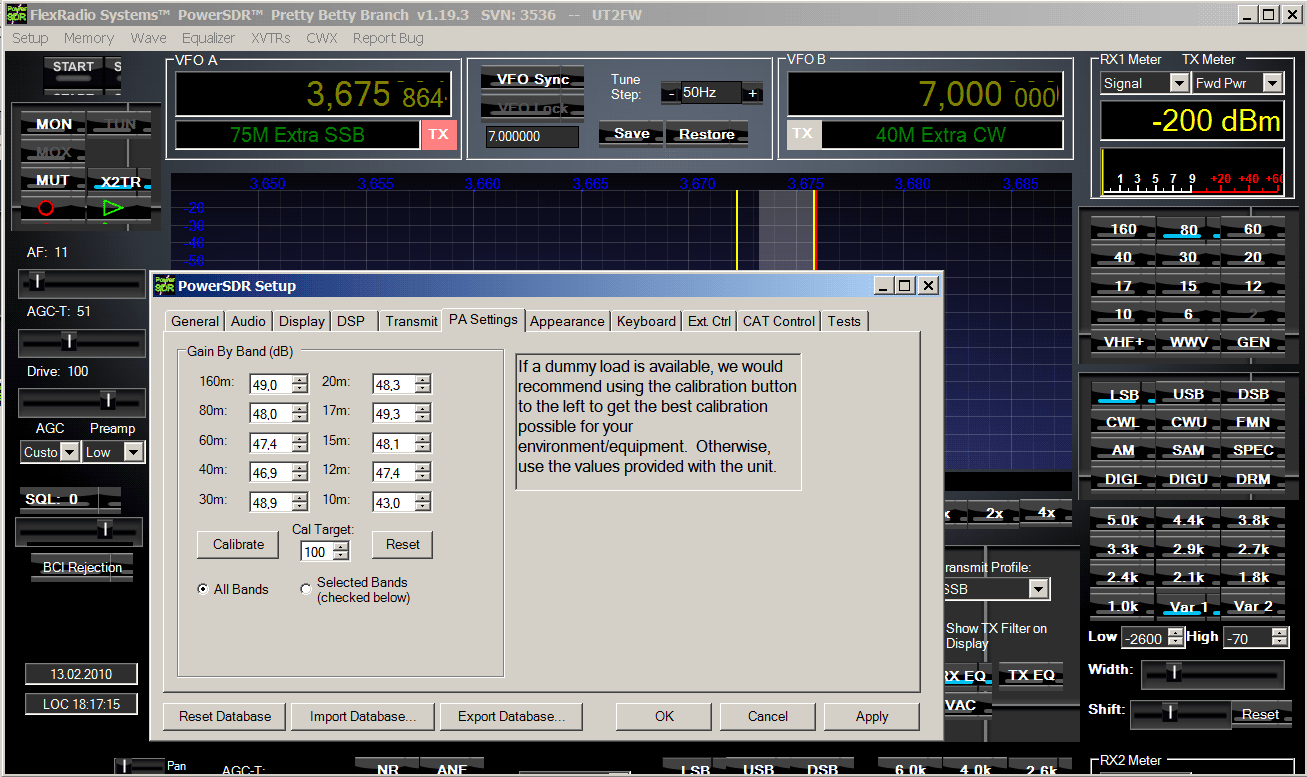1307x777 pixels.
Task: Increase the Low filter value using its spinner
Action: click(x=1175, y=632)
